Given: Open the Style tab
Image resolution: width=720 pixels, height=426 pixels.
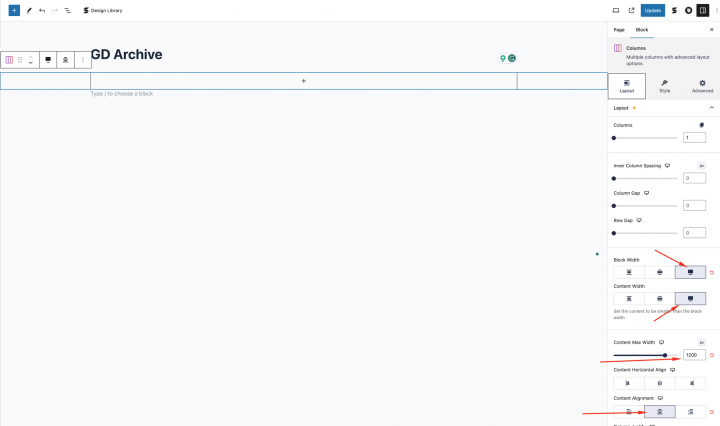Looking at the screenshot, I should pos(664,86).
